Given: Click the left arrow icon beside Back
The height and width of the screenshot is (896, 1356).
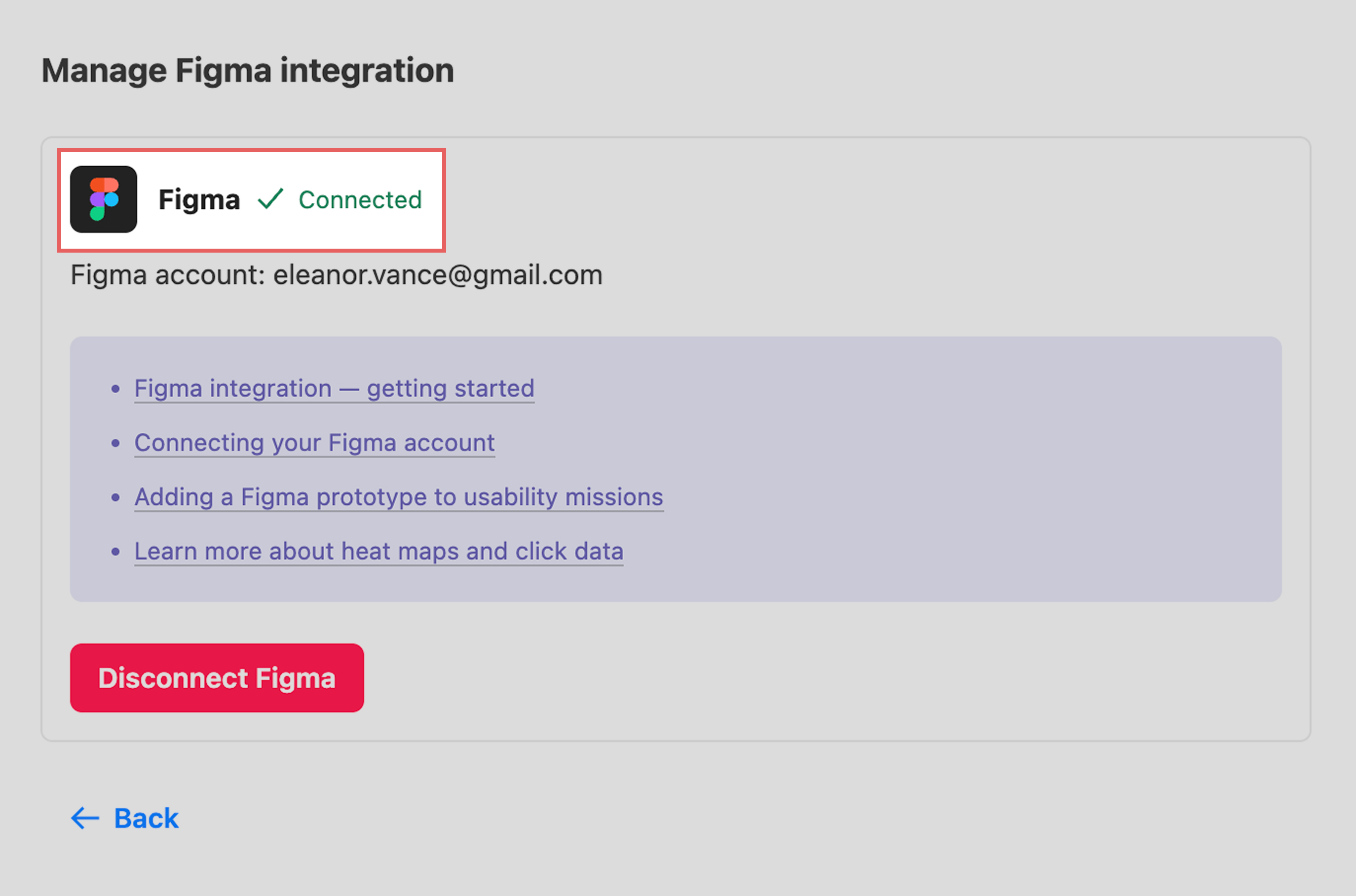Looking at the screenshot, I should (x=84, y=818).
